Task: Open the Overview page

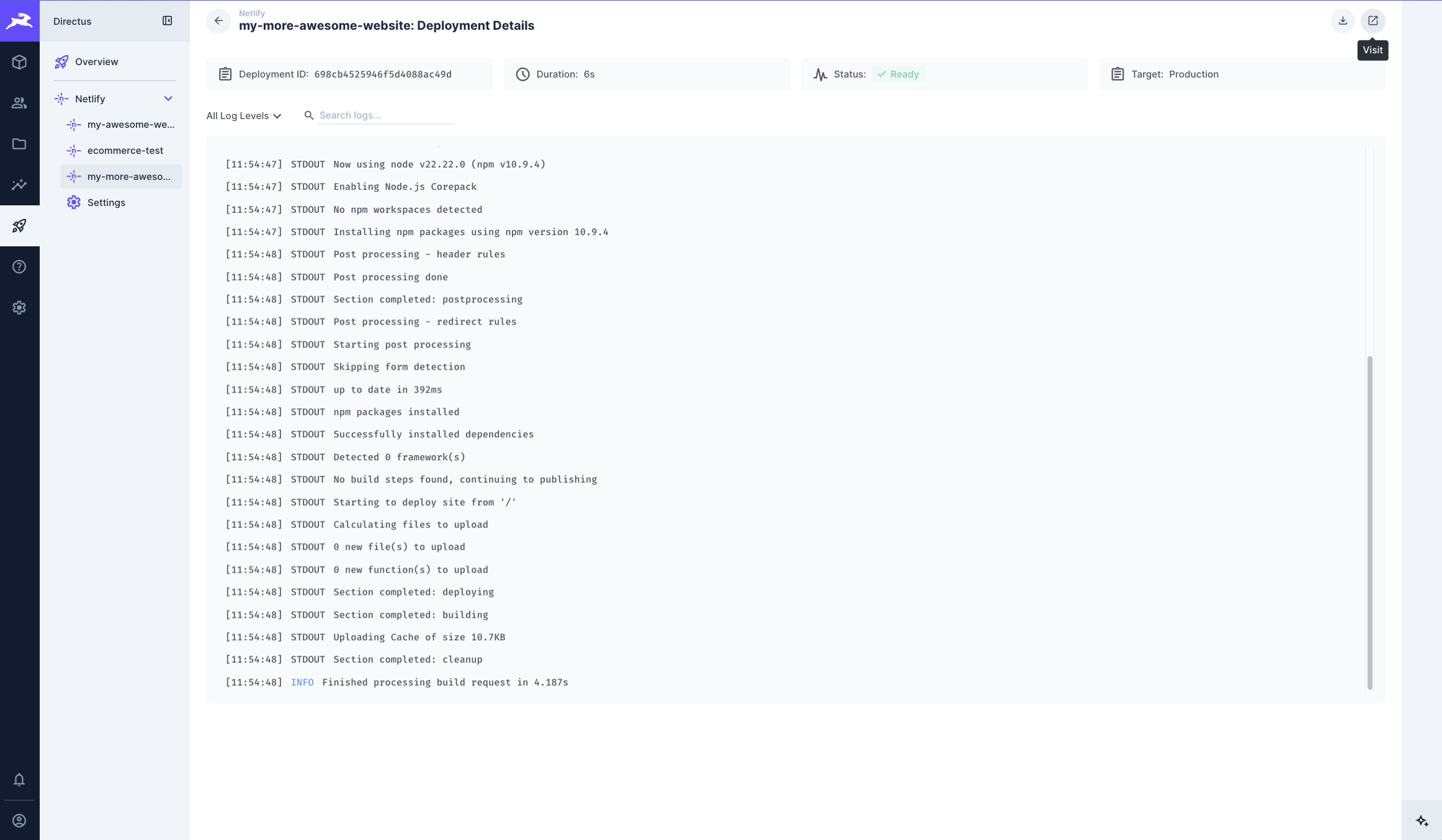Action: pos(96,61)
